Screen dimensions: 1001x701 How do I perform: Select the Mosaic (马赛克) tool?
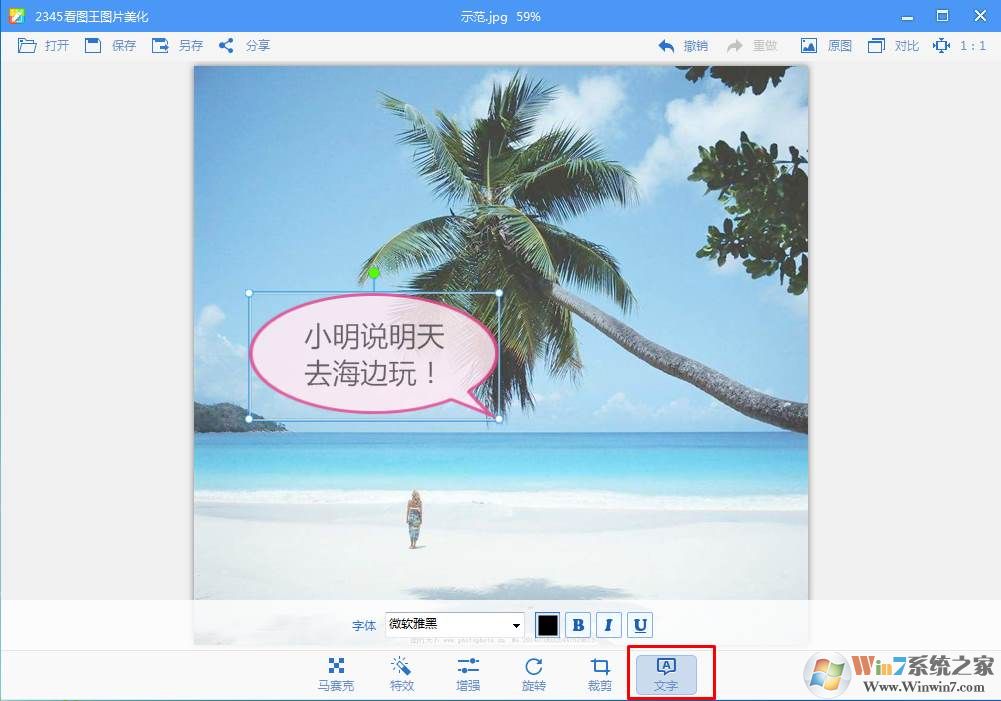pyautogui.click(x=336, y=674)
